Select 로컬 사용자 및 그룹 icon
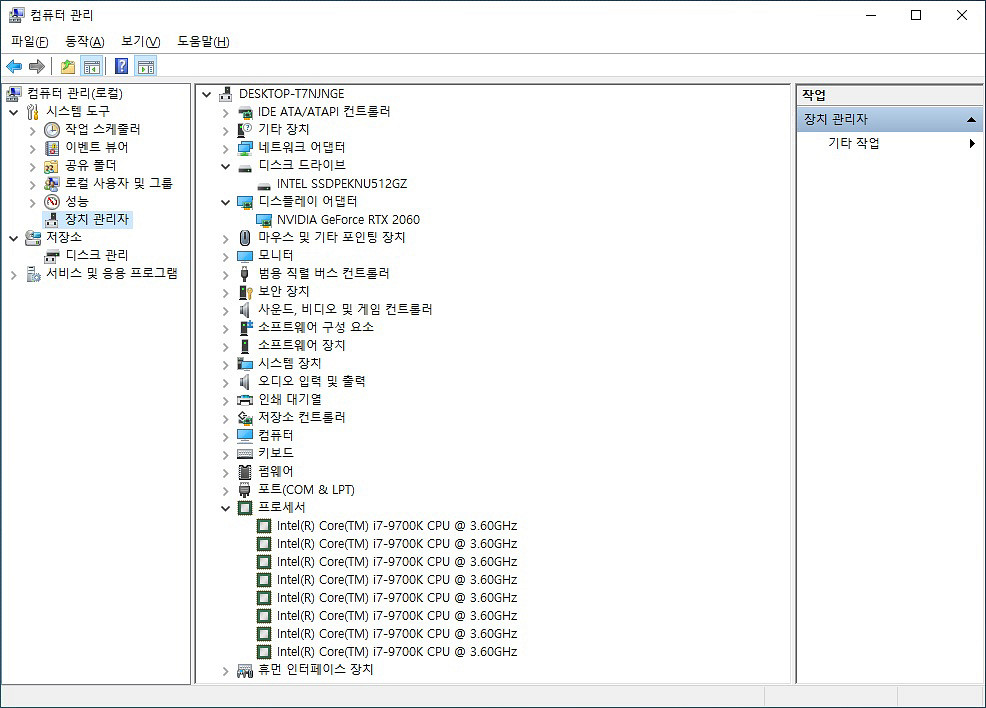The height and width of the screenshot is (708, 986). click(x=52, y=184)
